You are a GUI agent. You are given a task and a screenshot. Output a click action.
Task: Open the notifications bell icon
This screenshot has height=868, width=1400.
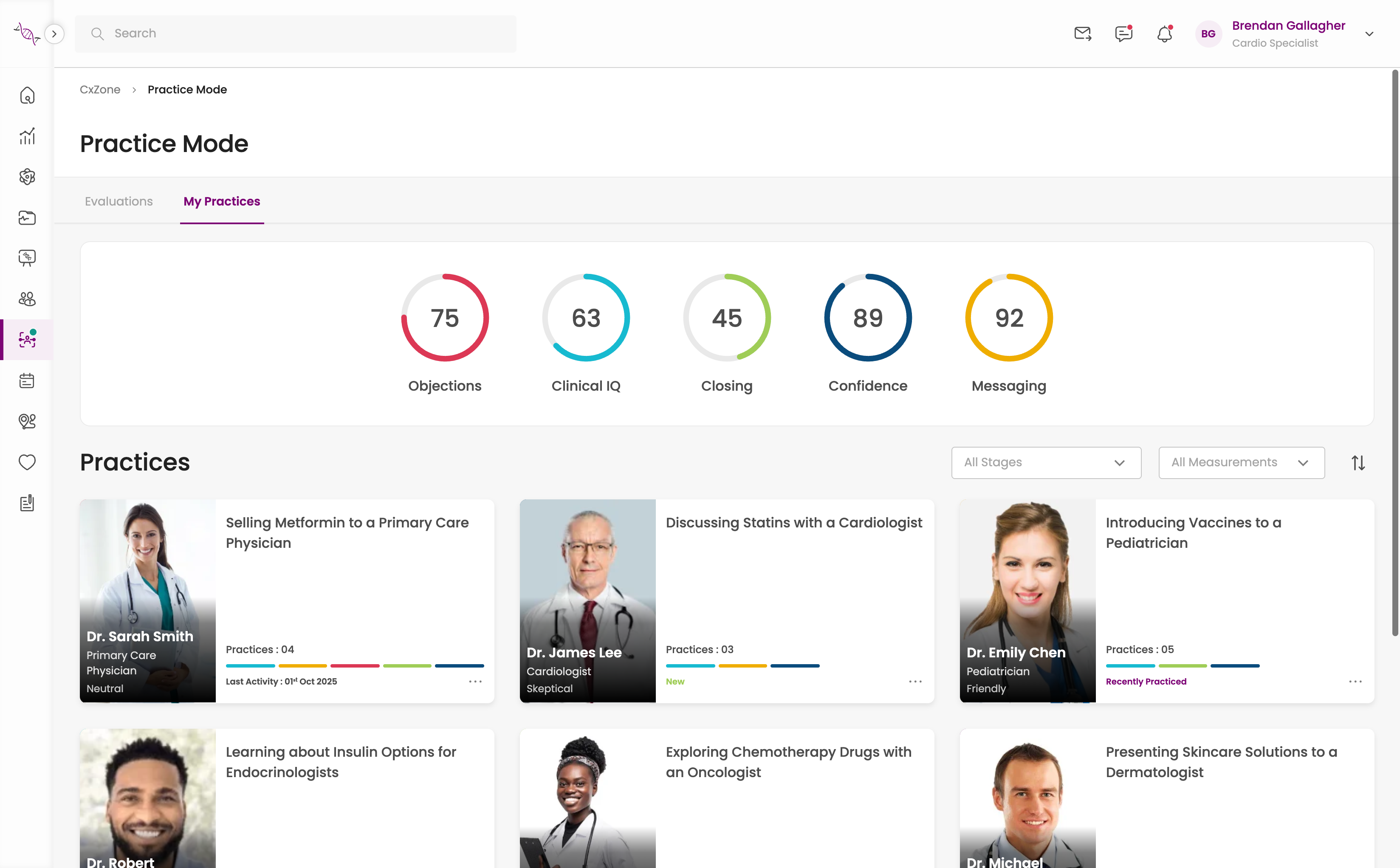pyautogui.click(x=1165, y=34)
